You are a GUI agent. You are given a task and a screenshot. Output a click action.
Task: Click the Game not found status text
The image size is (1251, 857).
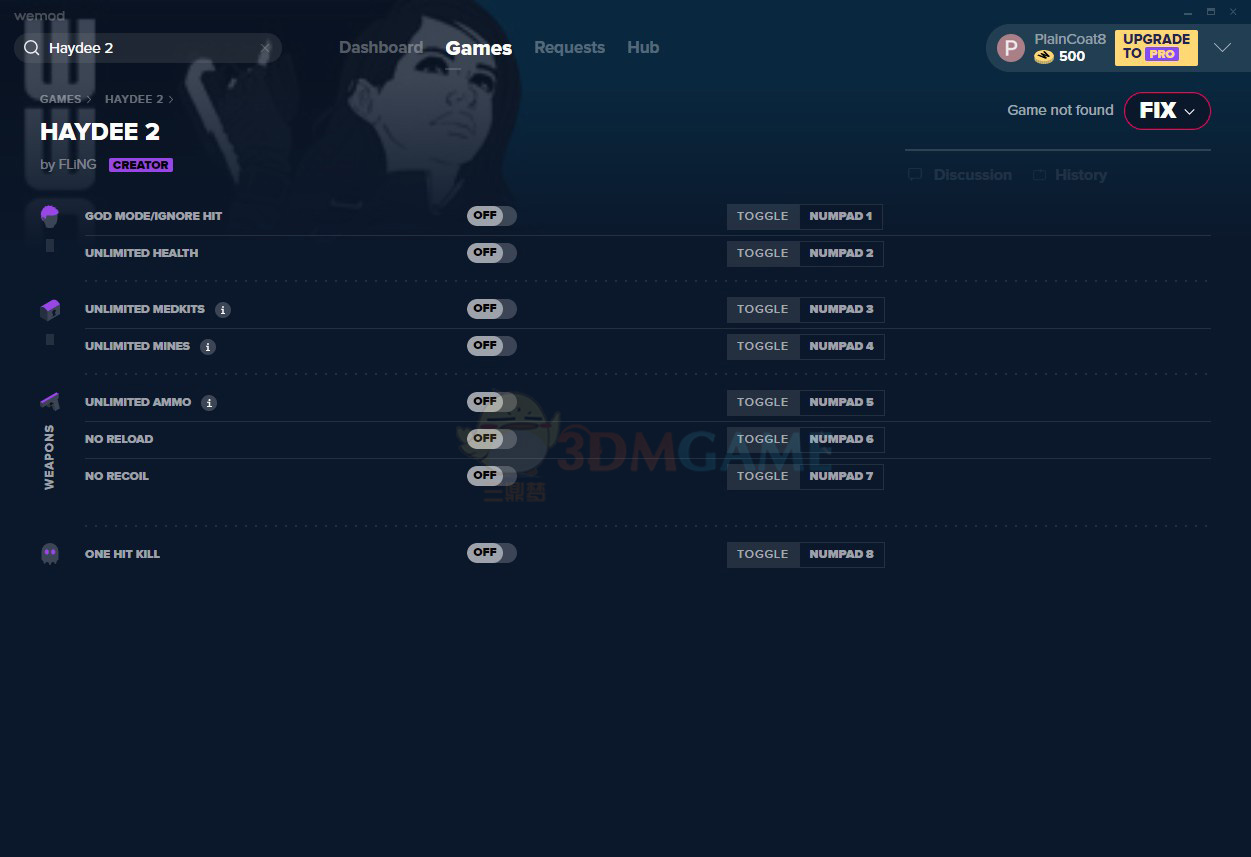tap(1060, 111)
